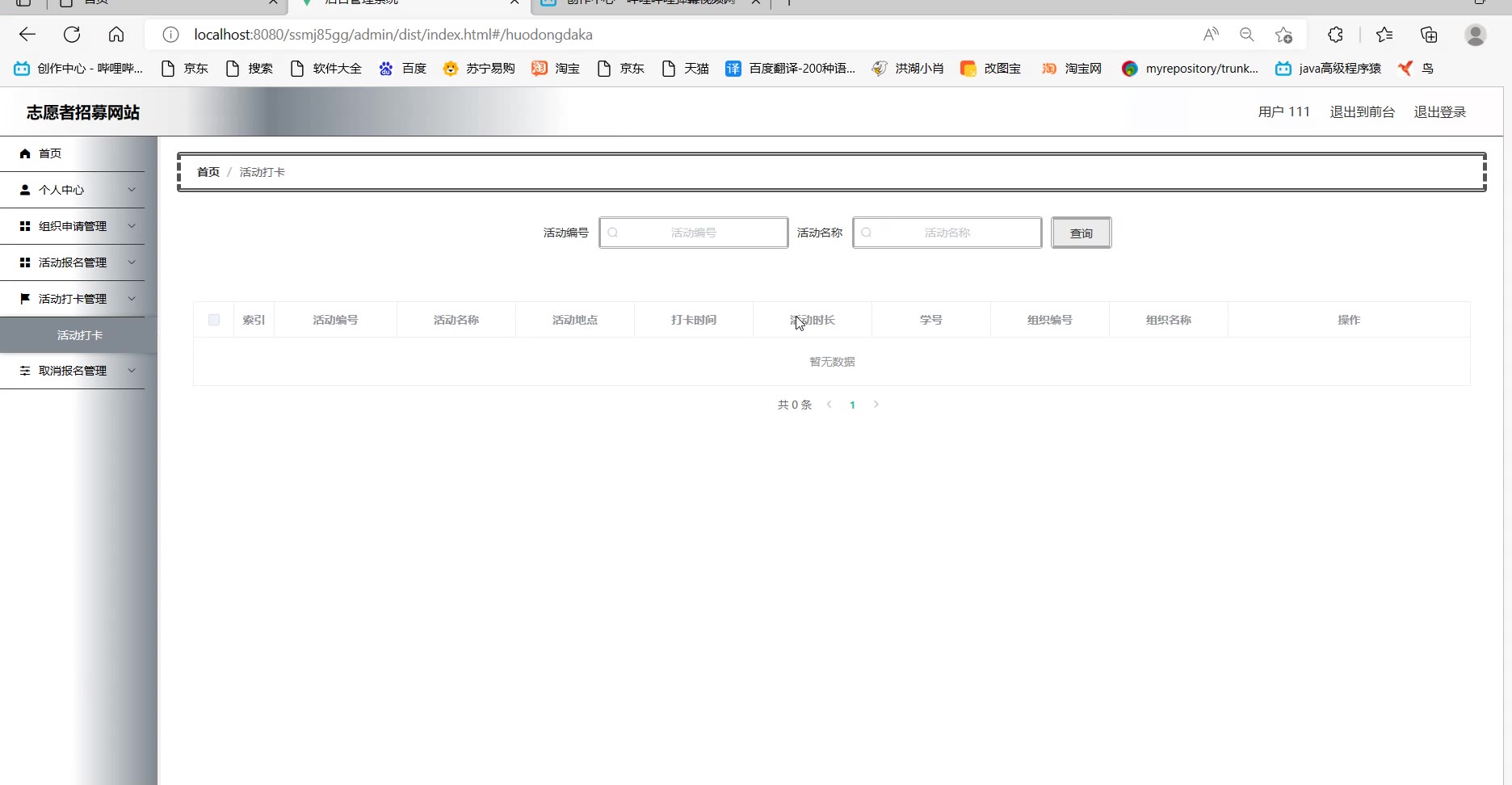
Task: Click the zoom out magnifier icon
Action: click(x=1247, y=35)
